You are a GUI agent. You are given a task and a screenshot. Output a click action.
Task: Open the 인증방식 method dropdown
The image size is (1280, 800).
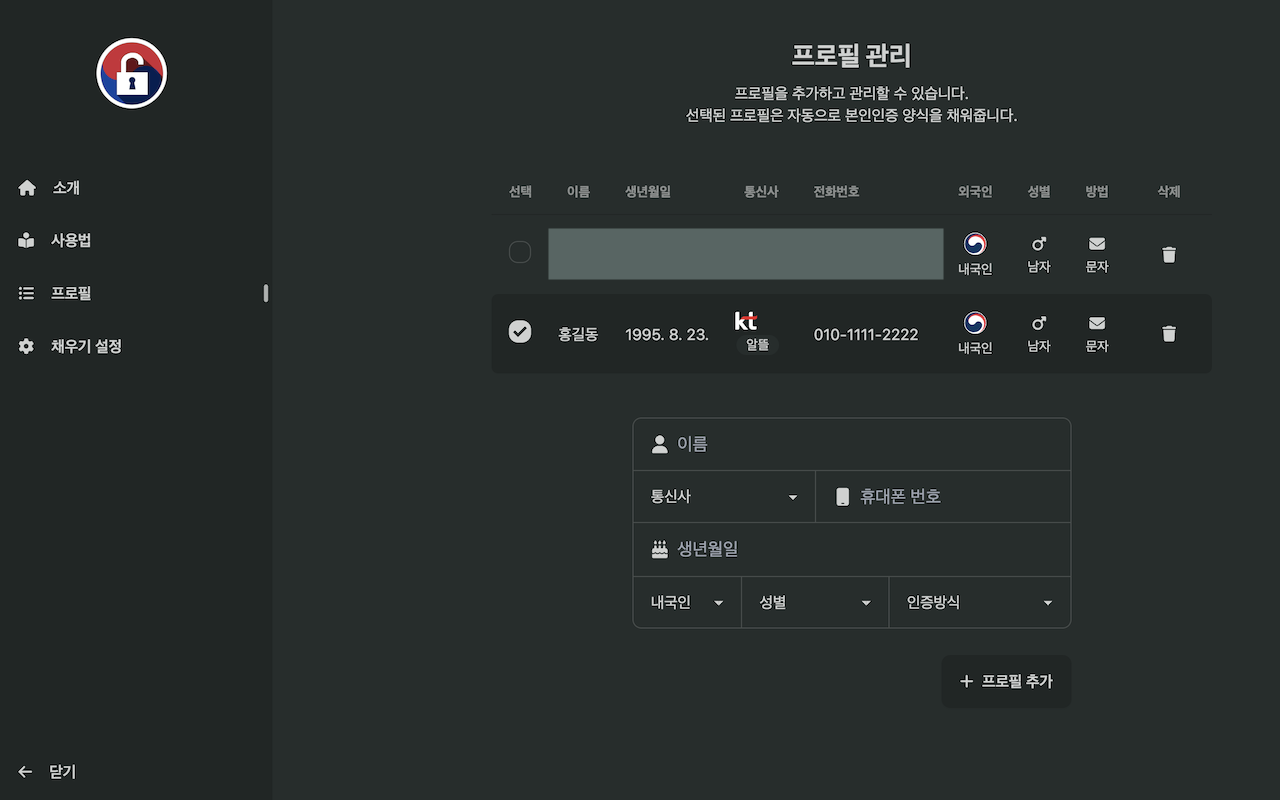click(980, 603)
